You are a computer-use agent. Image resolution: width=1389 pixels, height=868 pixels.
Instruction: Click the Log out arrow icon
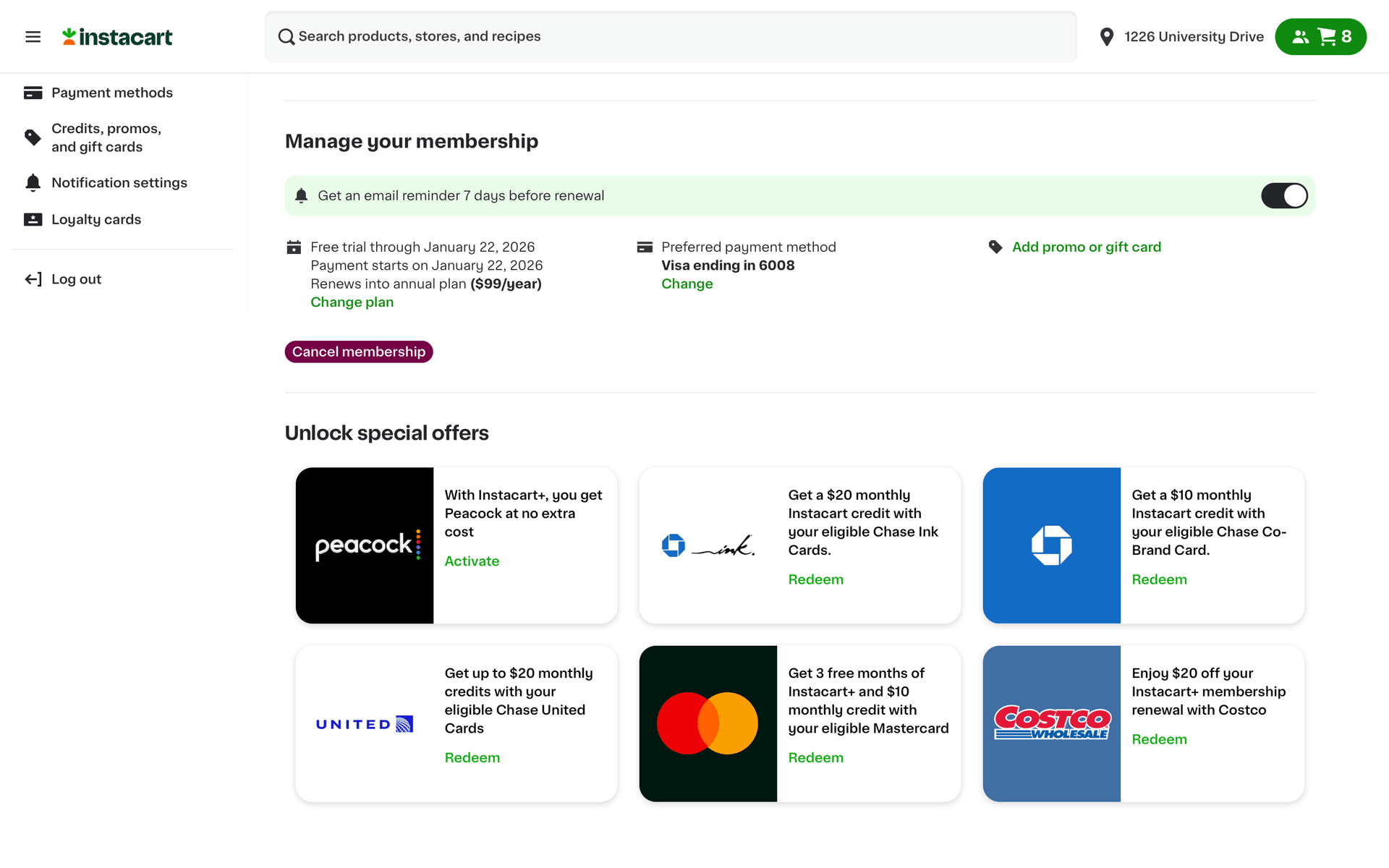pos(33,279)
